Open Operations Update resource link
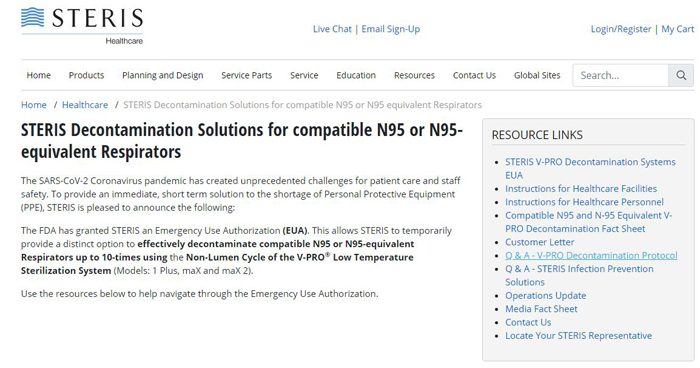The width and height of the screenshot is (700, 368). pyautogui.click(x=546, y=296)
